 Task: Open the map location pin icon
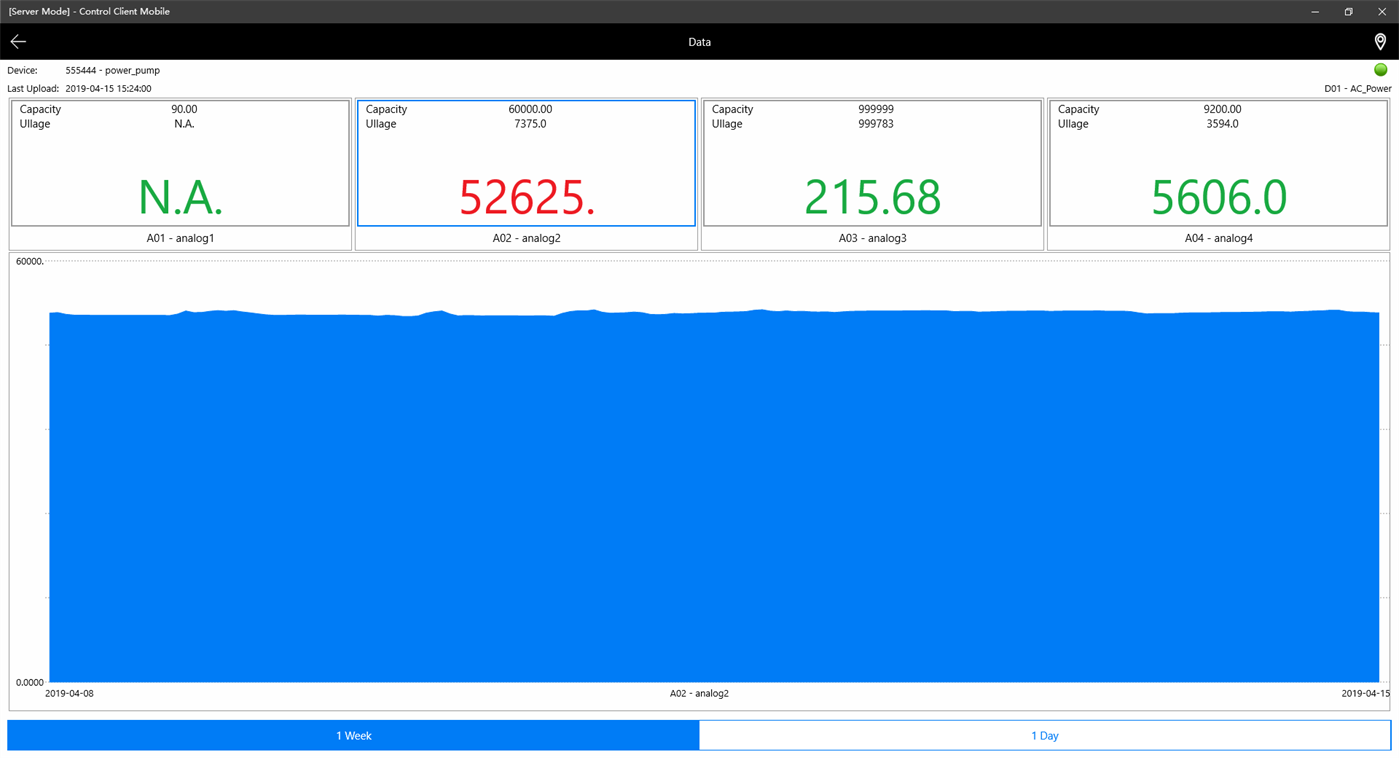click(1379, 41)
